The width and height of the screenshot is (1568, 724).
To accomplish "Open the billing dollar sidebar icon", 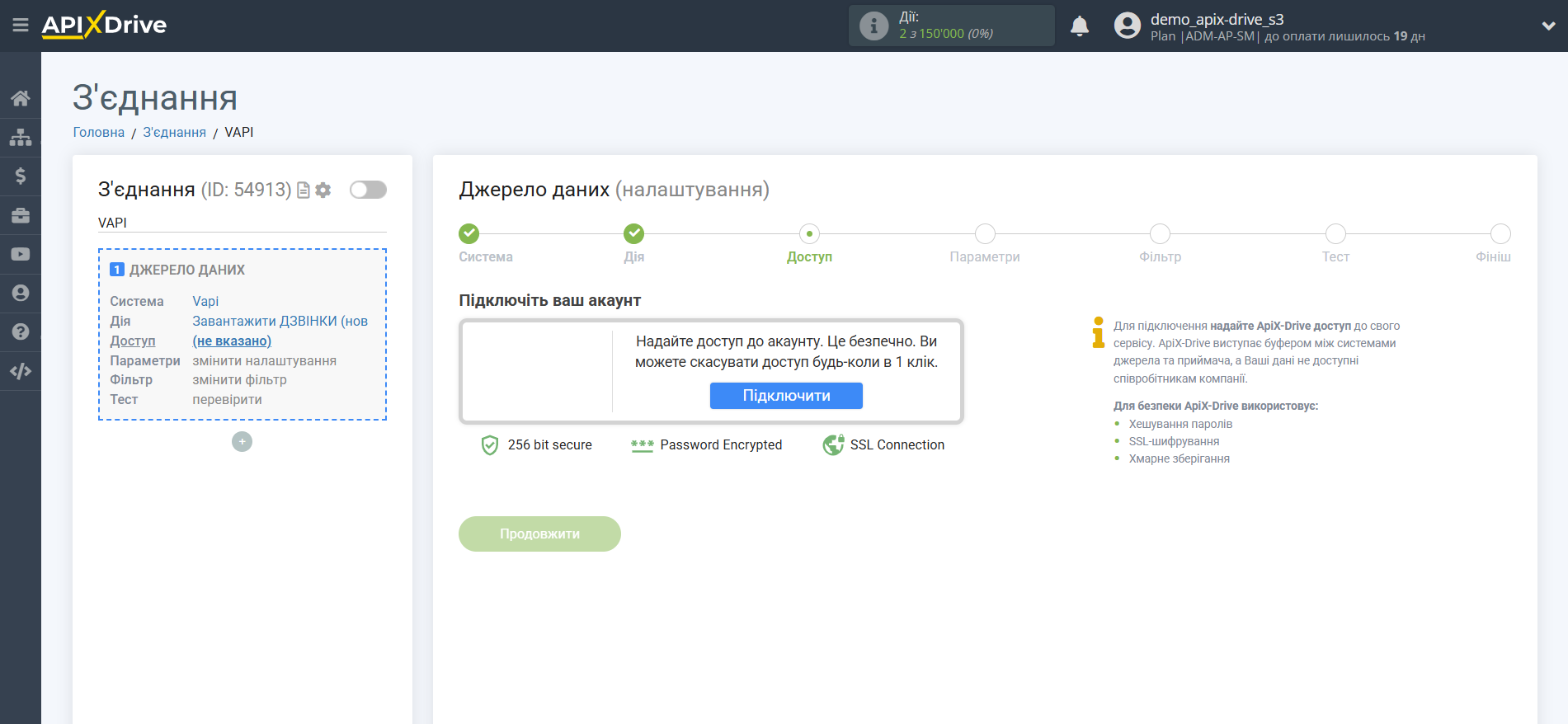I will tap(21, 176).
